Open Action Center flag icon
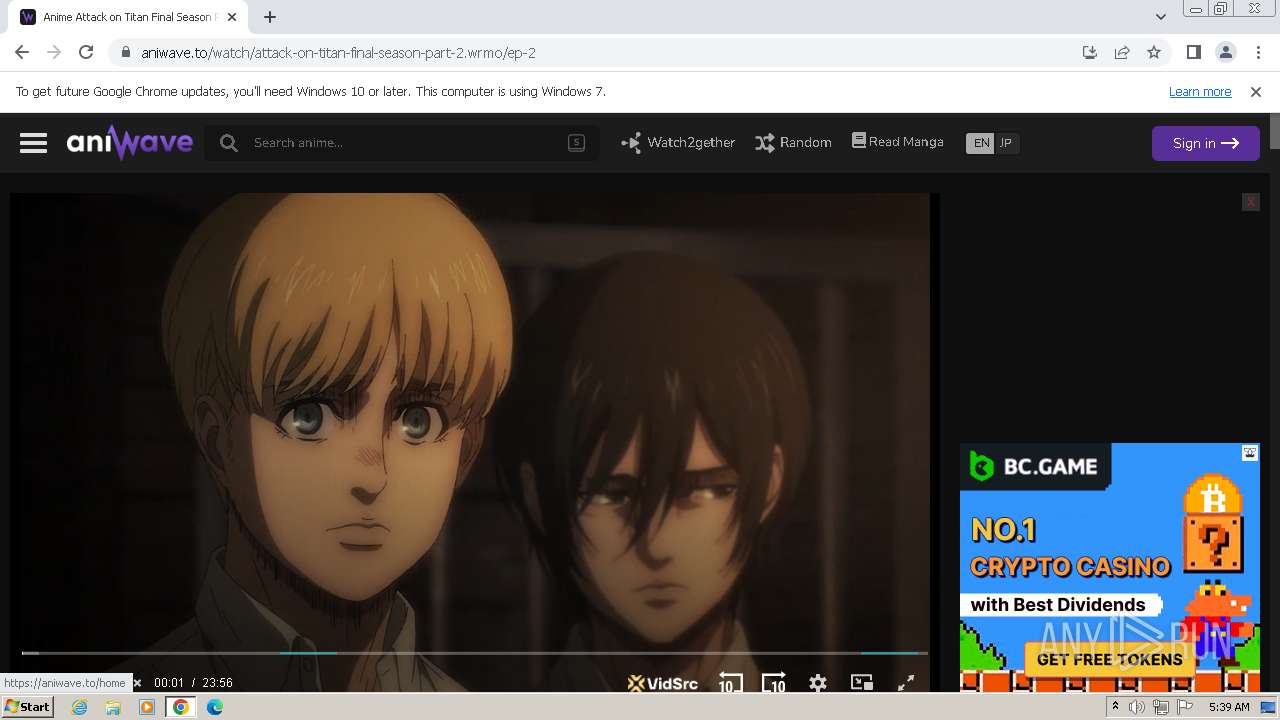The height and width of the screenshot is (720, 1280). click(x=1185, y=707)
